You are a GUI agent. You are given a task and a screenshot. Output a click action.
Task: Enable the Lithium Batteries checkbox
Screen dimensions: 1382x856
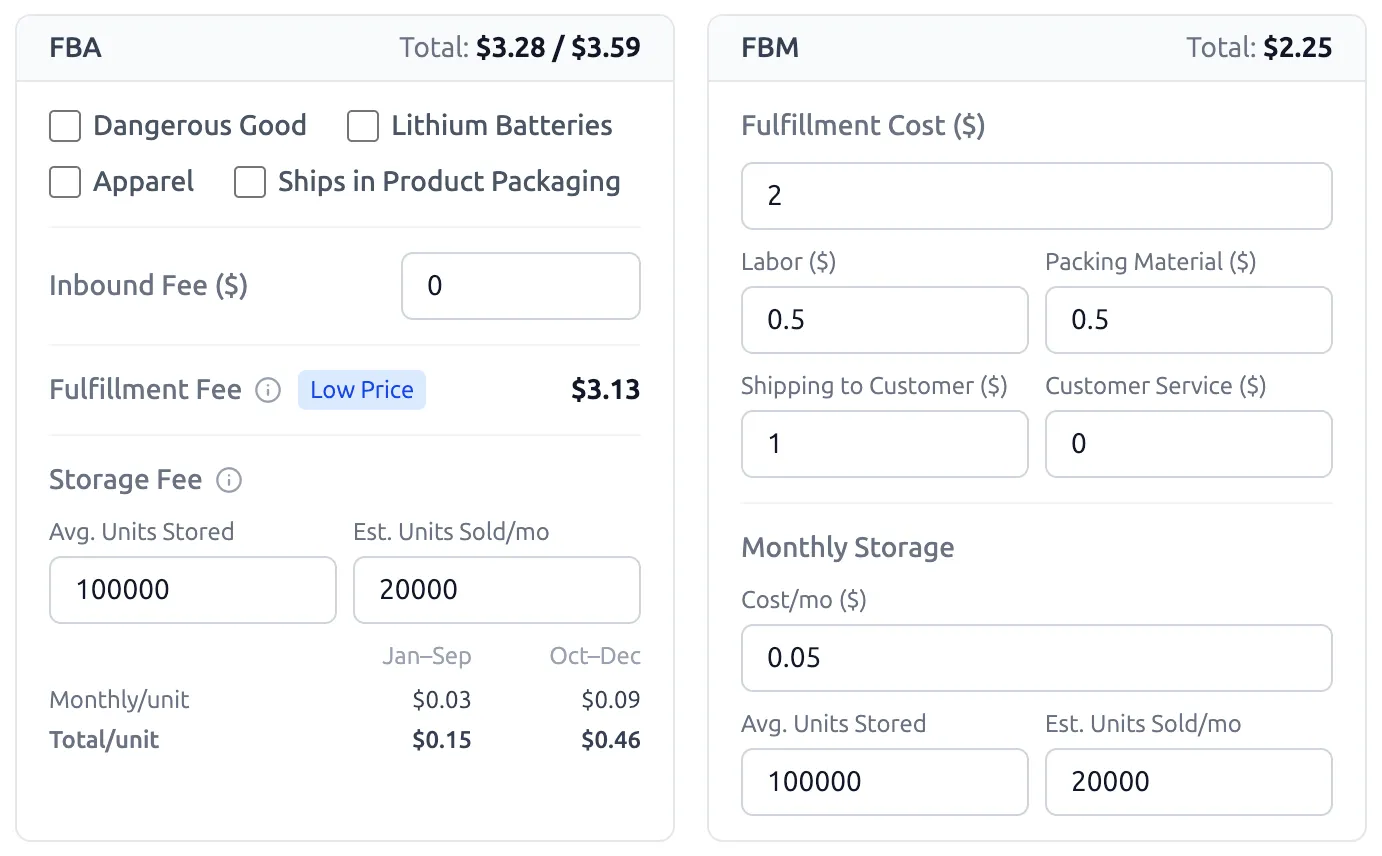[363, 126]
